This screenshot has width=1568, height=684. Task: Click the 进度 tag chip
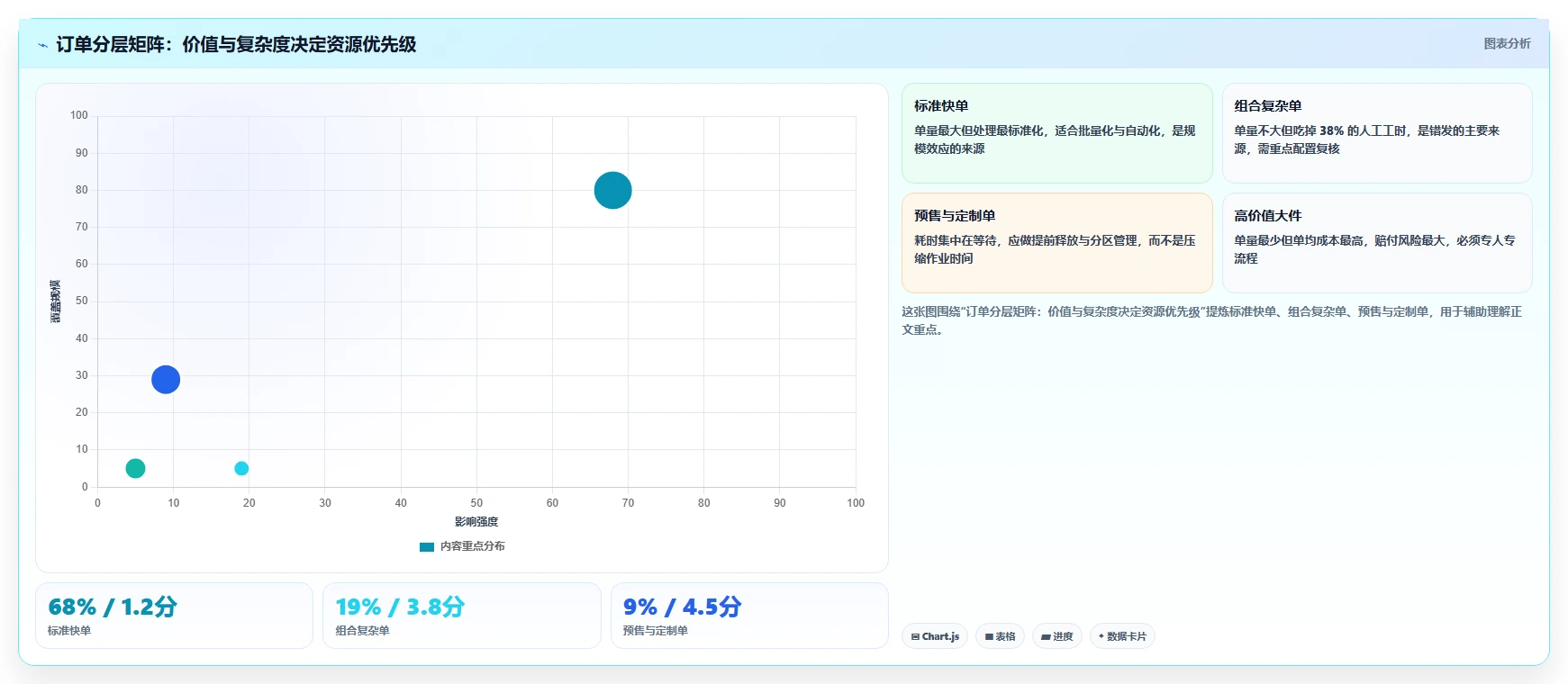tap(1057, 636)
